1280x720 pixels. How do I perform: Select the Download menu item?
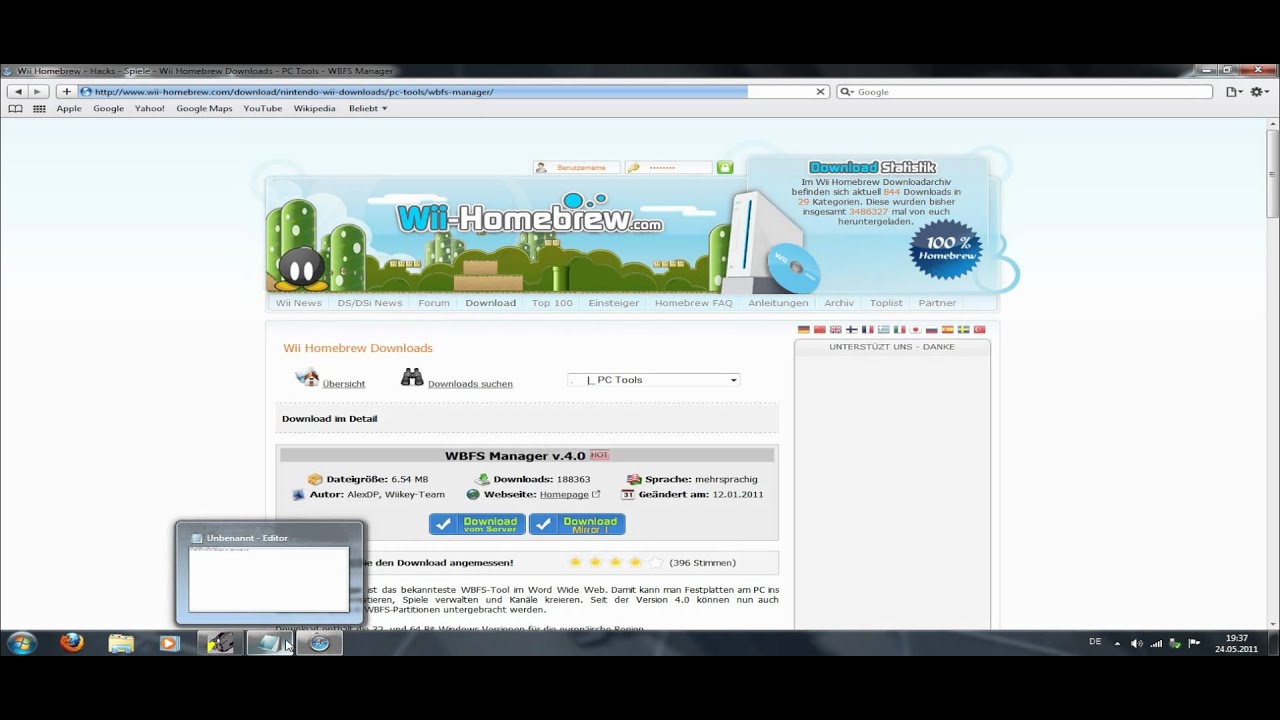tap(491, 303)
